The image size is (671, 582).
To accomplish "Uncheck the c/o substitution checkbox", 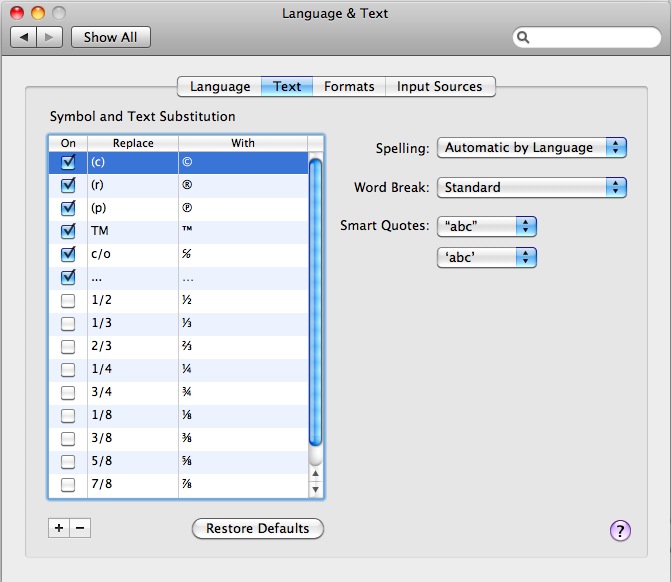I will pyautogui.click(x=68, y=254).
